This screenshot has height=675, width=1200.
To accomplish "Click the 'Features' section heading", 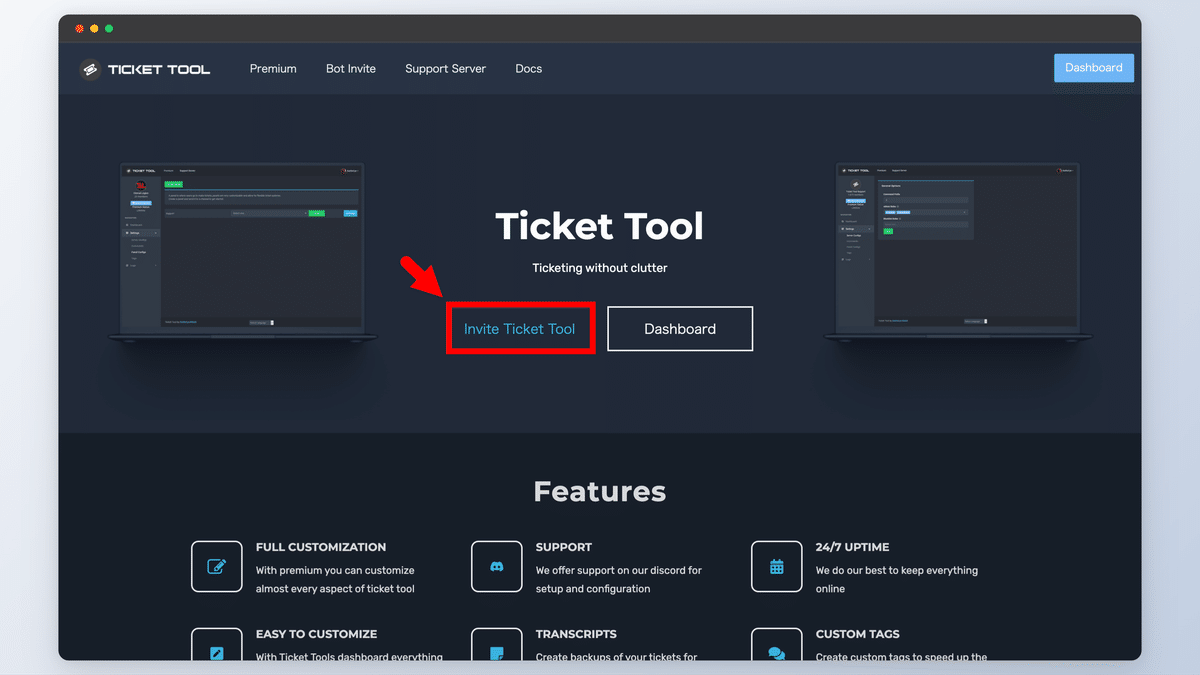I will tap(600, 491).
